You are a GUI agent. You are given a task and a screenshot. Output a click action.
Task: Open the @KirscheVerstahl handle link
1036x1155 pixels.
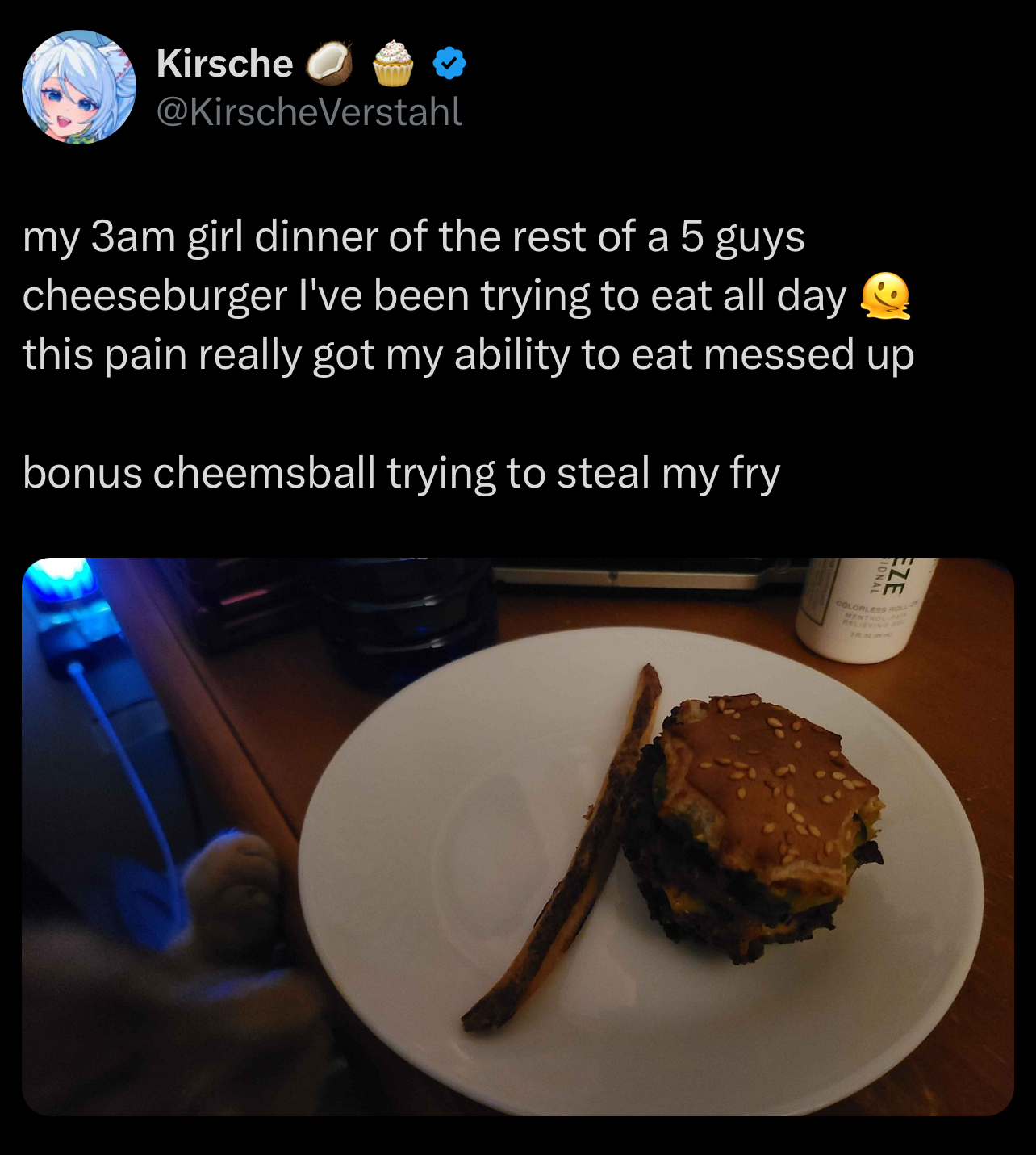tap(309, 111)
